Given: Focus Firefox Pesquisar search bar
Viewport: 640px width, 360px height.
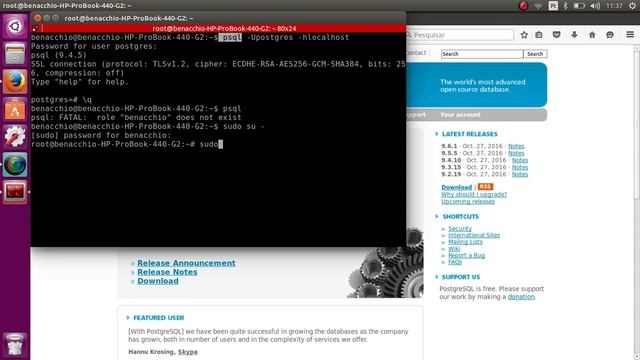Looking at the screenshot, I should click(459, 35).
